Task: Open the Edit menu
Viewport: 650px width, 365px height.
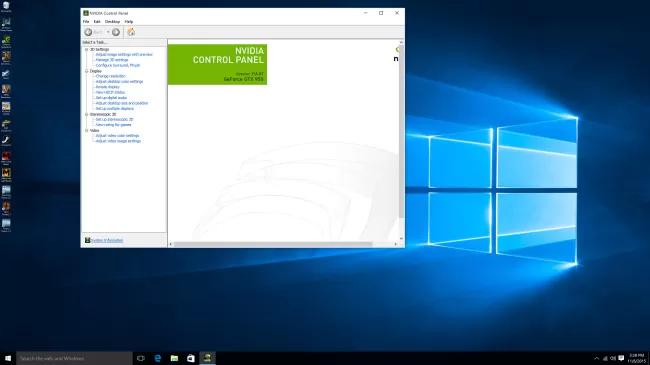Action: (97, 22)
